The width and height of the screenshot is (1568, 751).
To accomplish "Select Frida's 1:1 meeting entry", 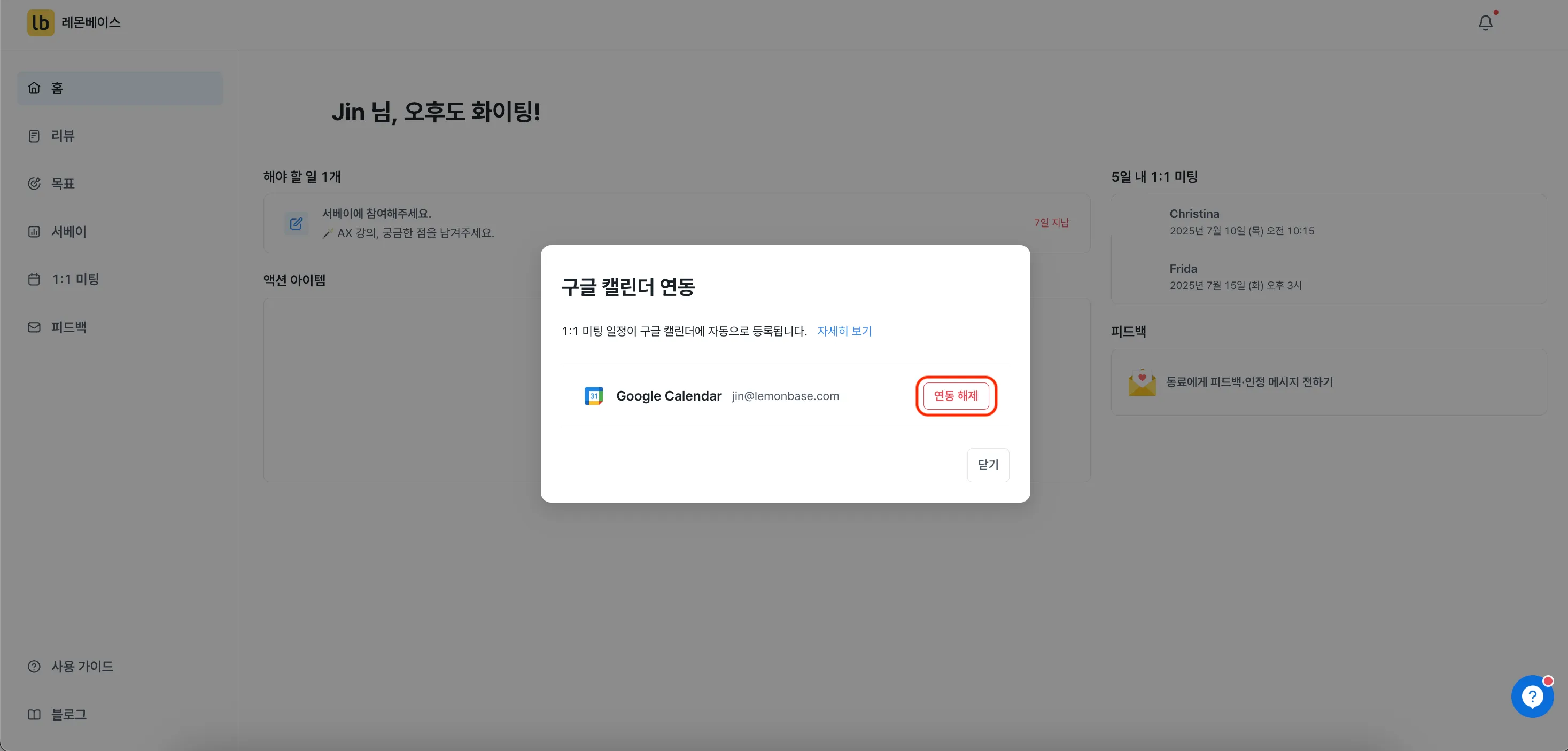I will (1236, 276).
